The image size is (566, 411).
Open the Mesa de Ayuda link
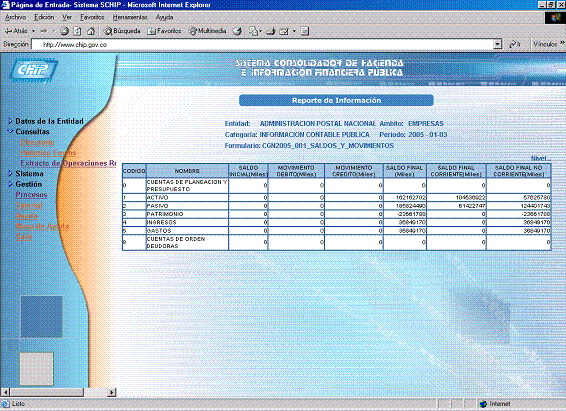(x=42, y=226)
